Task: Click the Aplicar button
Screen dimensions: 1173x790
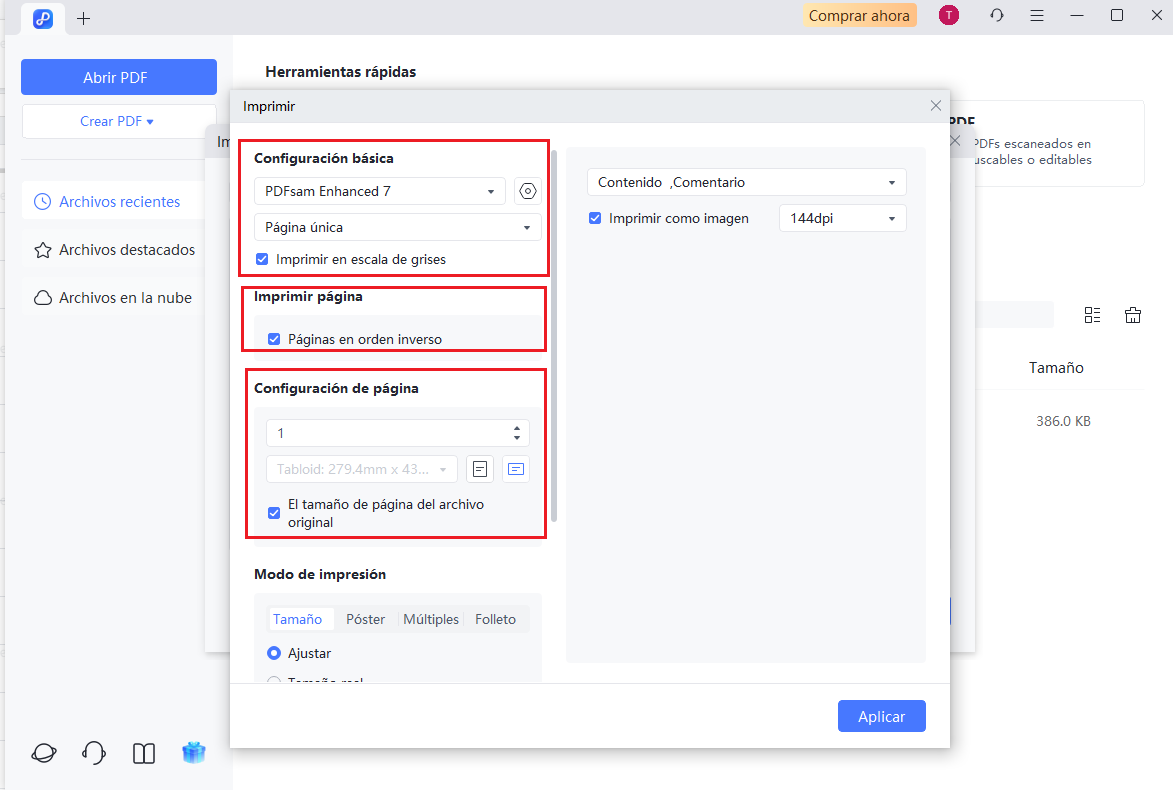Action: pyautogui.click(x=881, y=716)
